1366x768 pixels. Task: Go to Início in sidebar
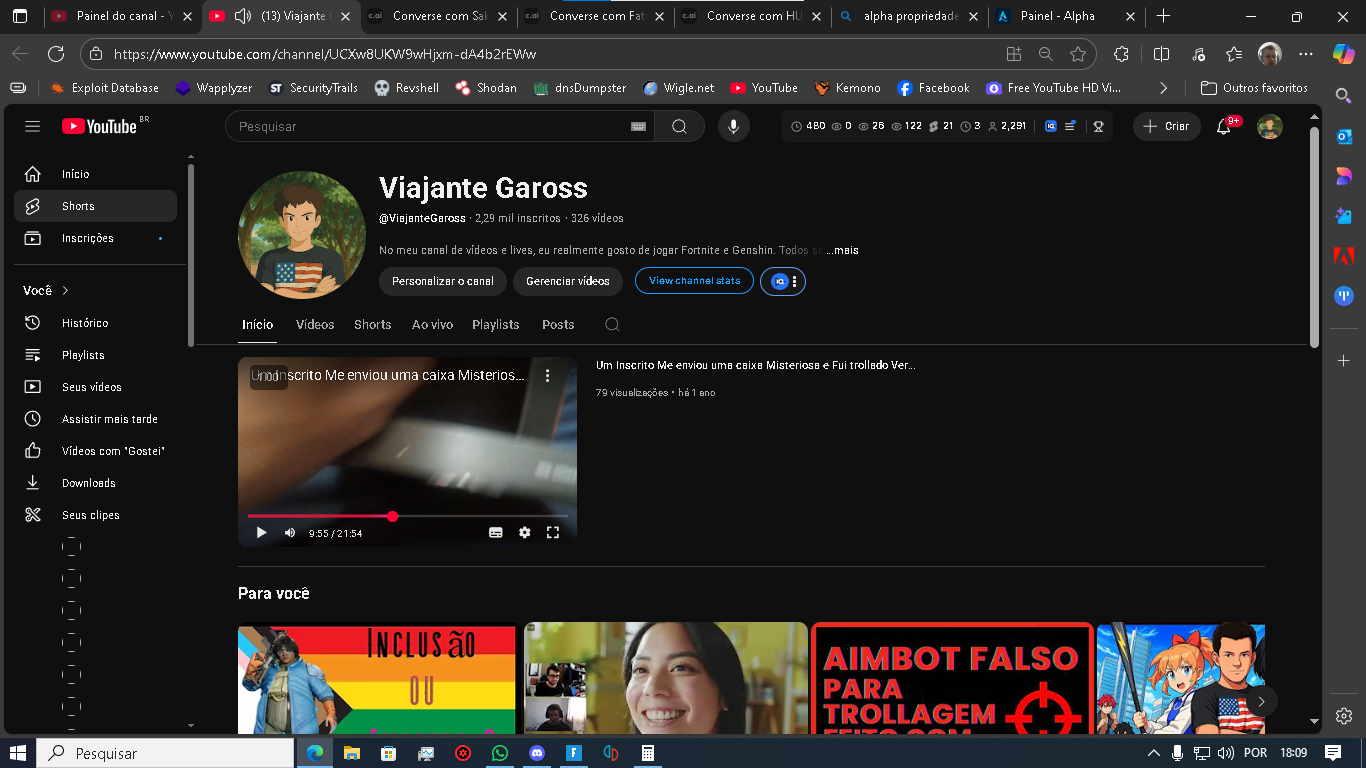(x=95, y=174)
